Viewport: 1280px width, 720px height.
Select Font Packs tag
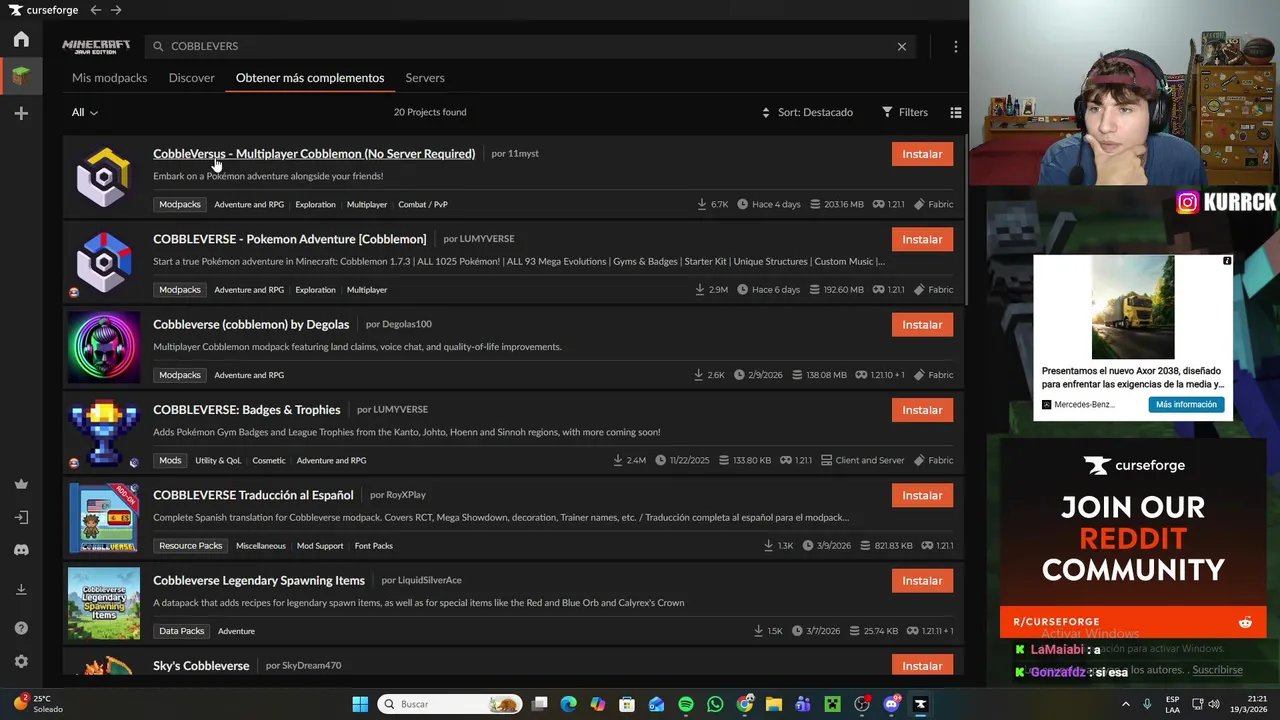(374, 546)
